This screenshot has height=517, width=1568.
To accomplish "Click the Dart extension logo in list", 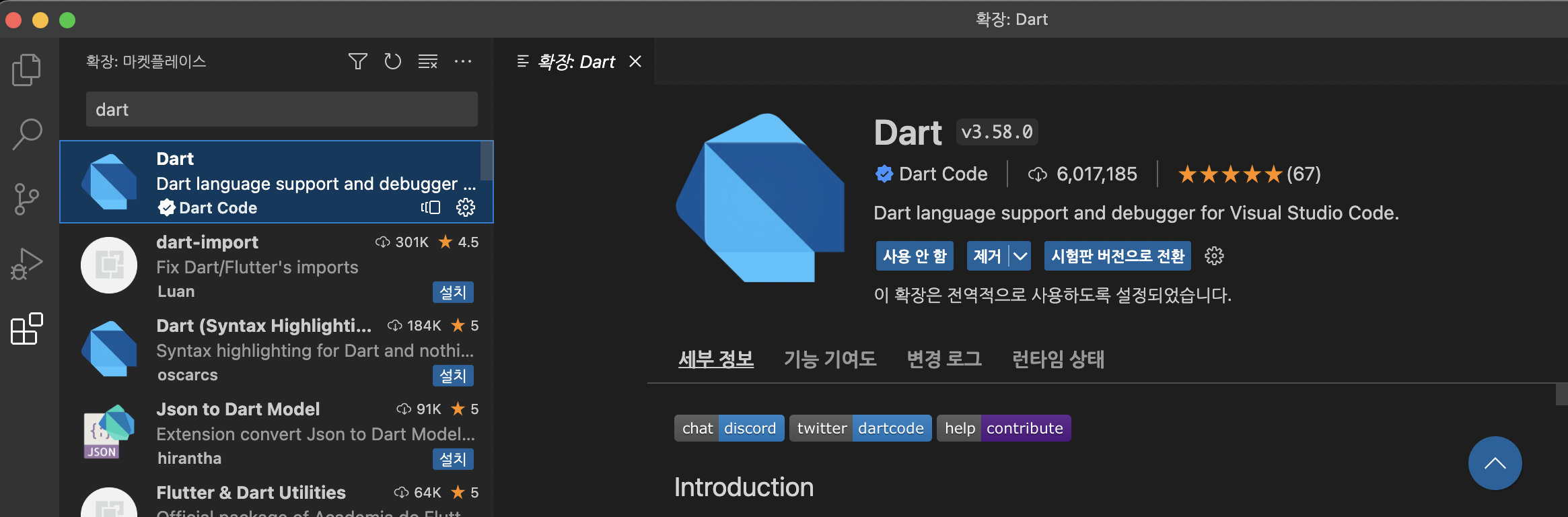I will point(109,182).
